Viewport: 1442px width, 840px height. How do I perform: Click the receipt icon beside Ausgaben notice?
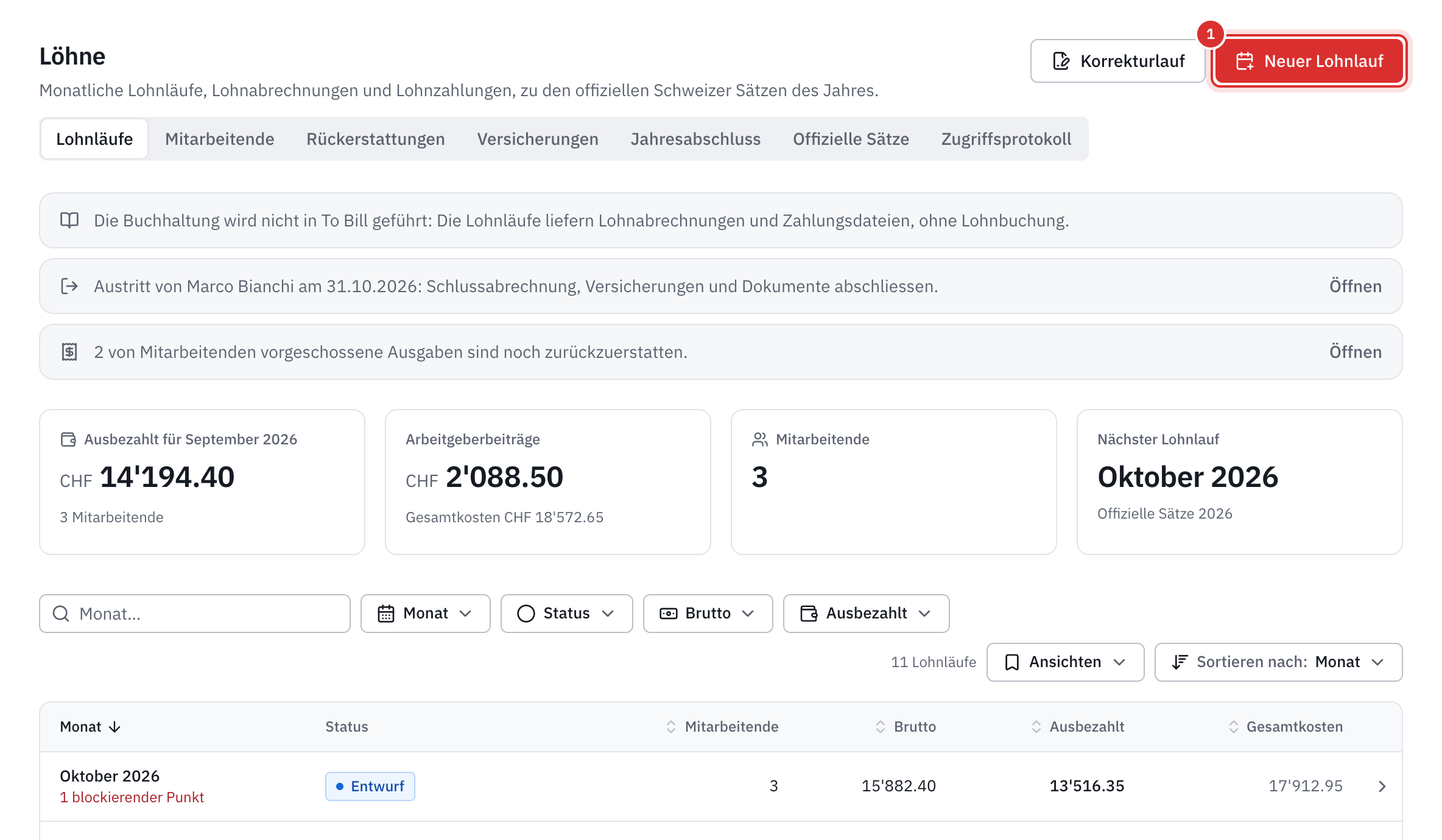point(69,352)
